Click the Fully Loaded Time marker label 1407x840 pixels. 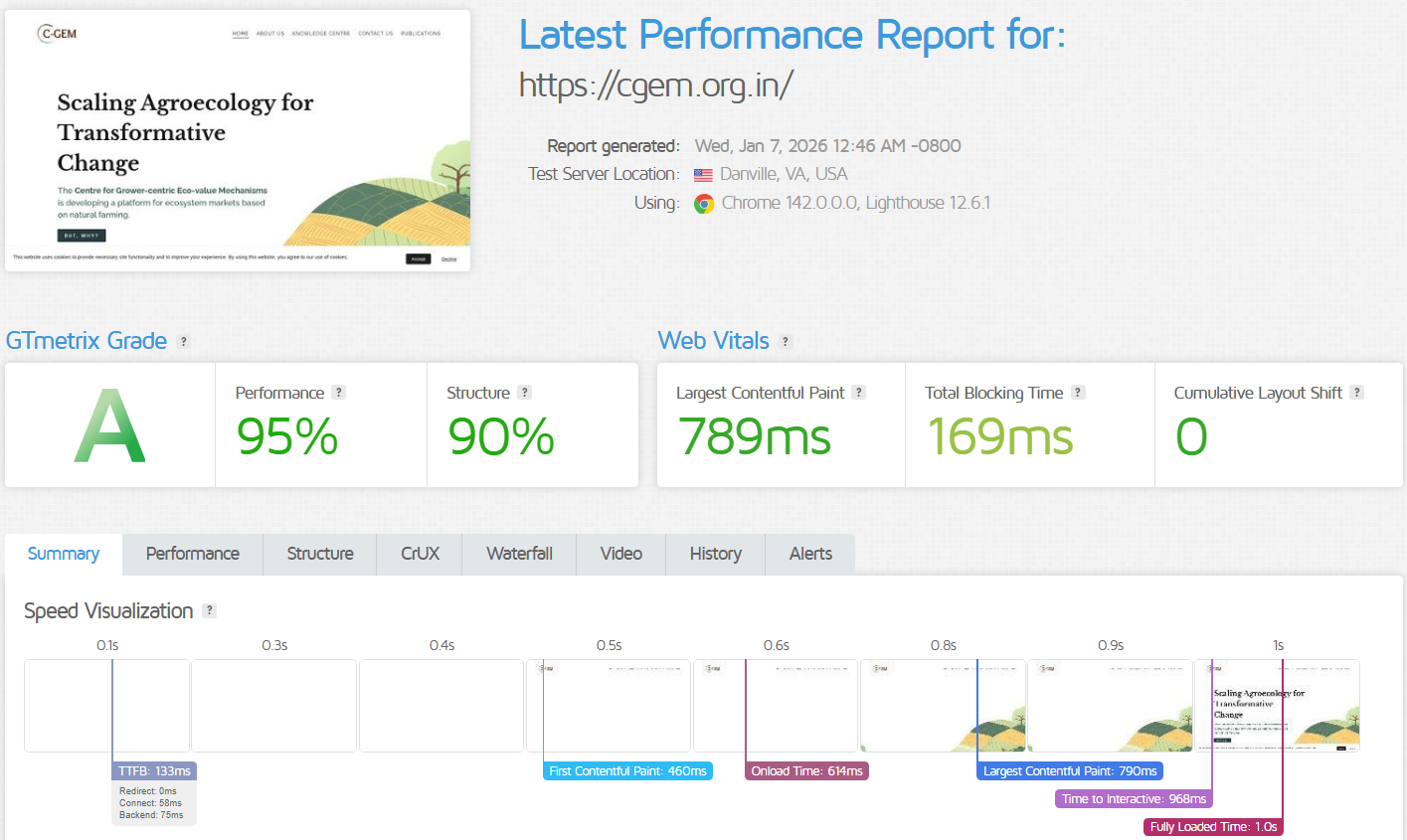point(1213,827)
